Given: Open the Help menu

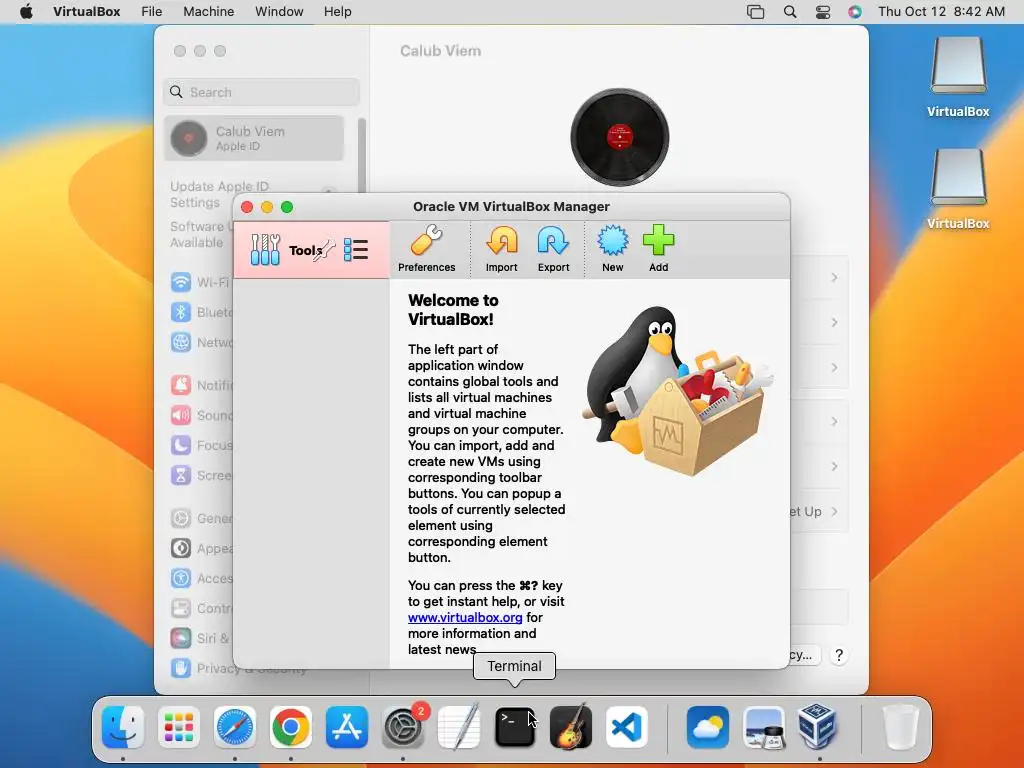Looking at the screenshot, I should pos(338,12).
